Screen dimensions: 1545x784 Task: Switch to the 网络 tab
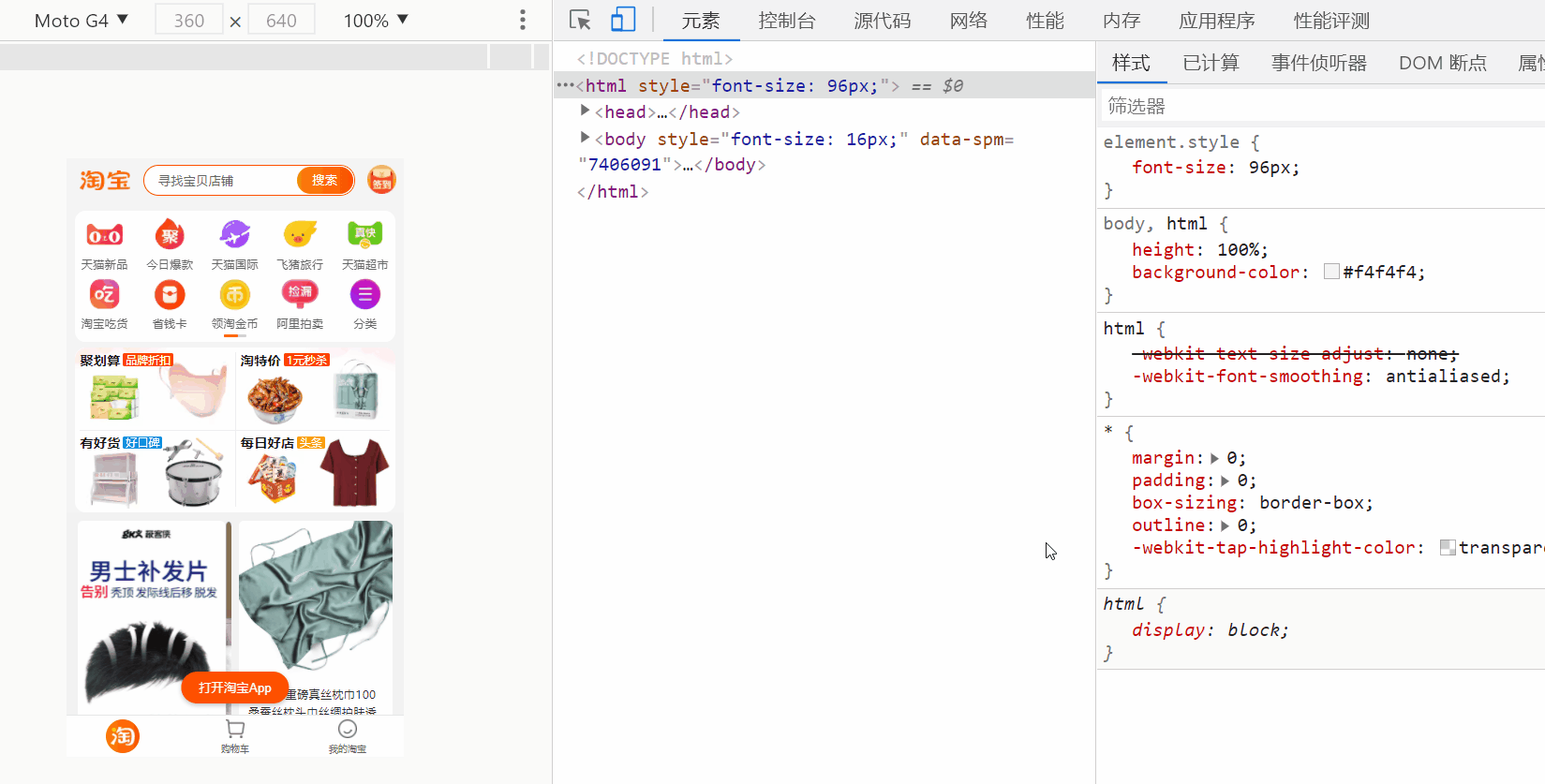tap(969, 21)
